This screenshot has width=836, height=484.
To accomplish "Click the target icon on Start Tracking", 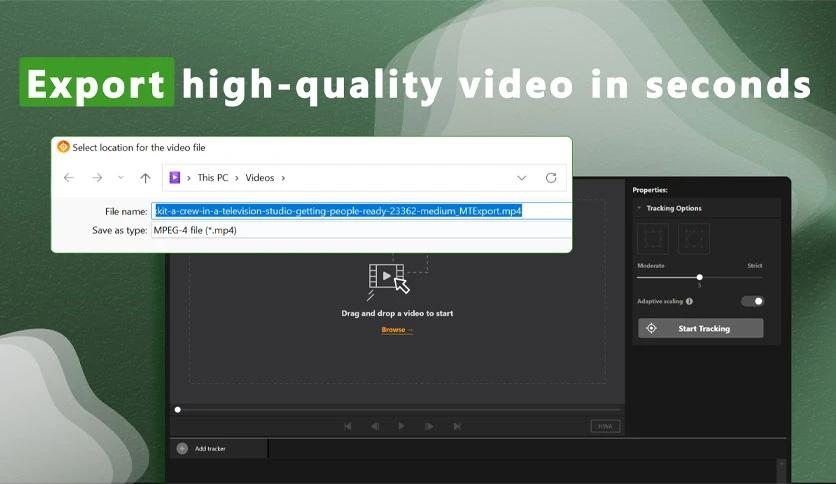I will (651, 328).
